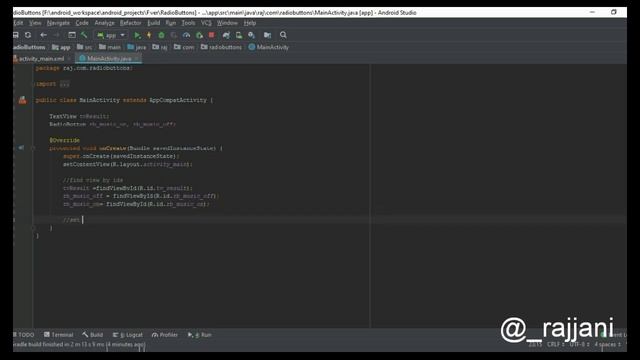
Task: Expand the collapsed import statement
Action: tap(64, 84)
